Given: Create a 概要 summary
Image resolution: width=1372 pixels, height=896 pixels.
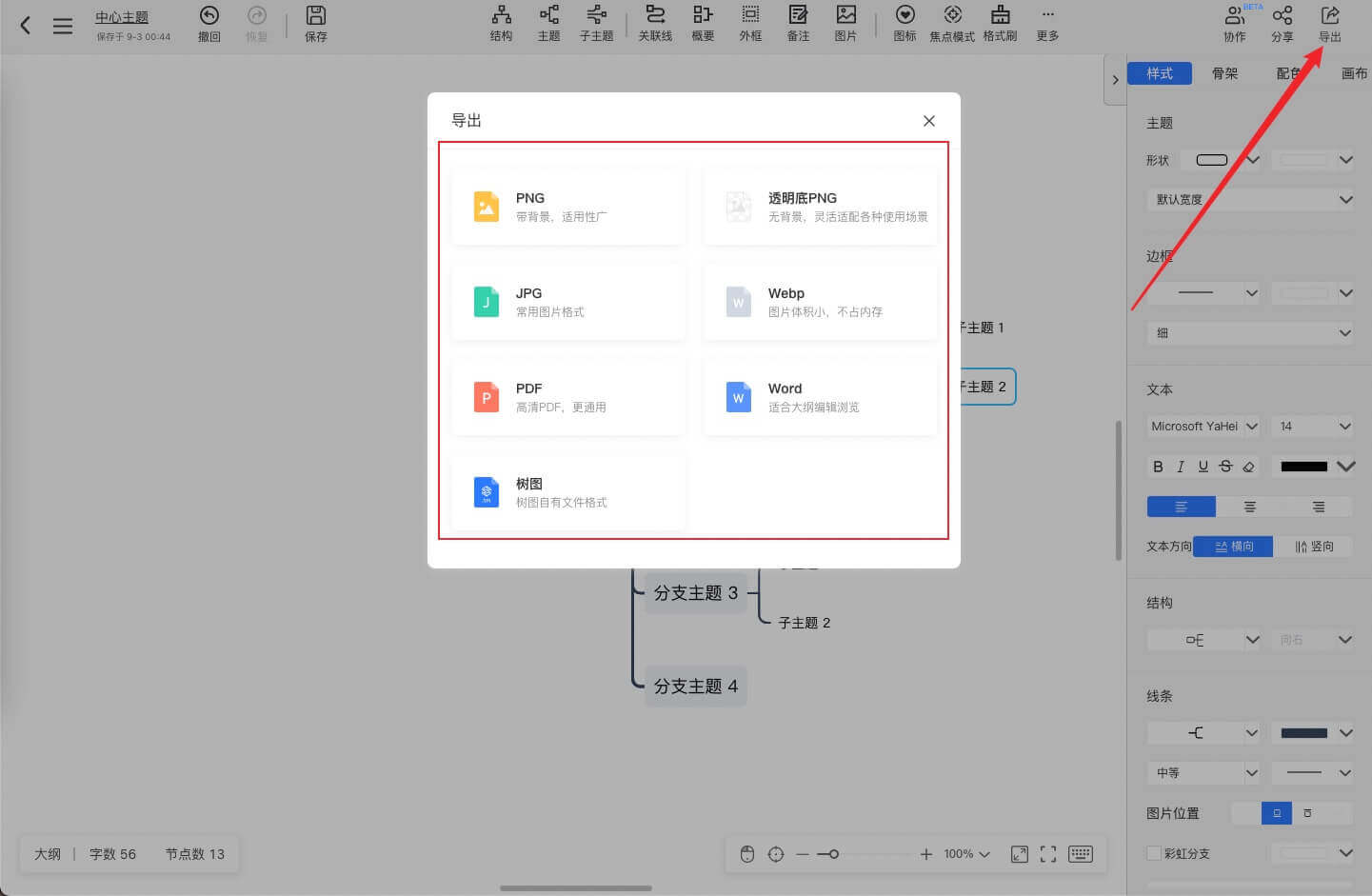Looking at the screenshot, I should pyautogui.click(x=703, y=23).
